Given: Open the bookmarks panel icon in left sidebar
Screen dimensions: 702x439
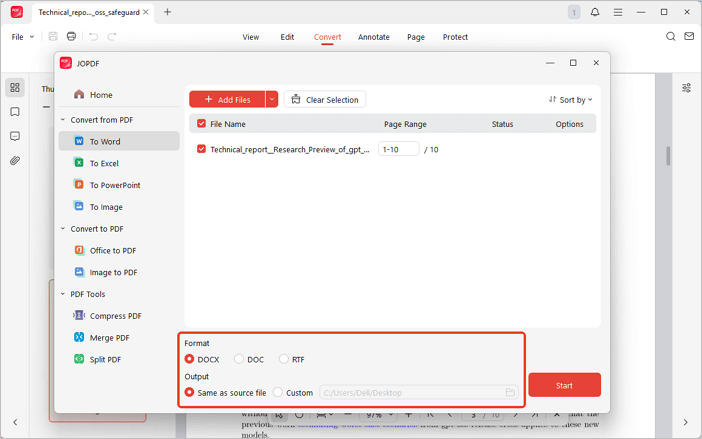Looking at the screenshot, I should click(15, 111).
